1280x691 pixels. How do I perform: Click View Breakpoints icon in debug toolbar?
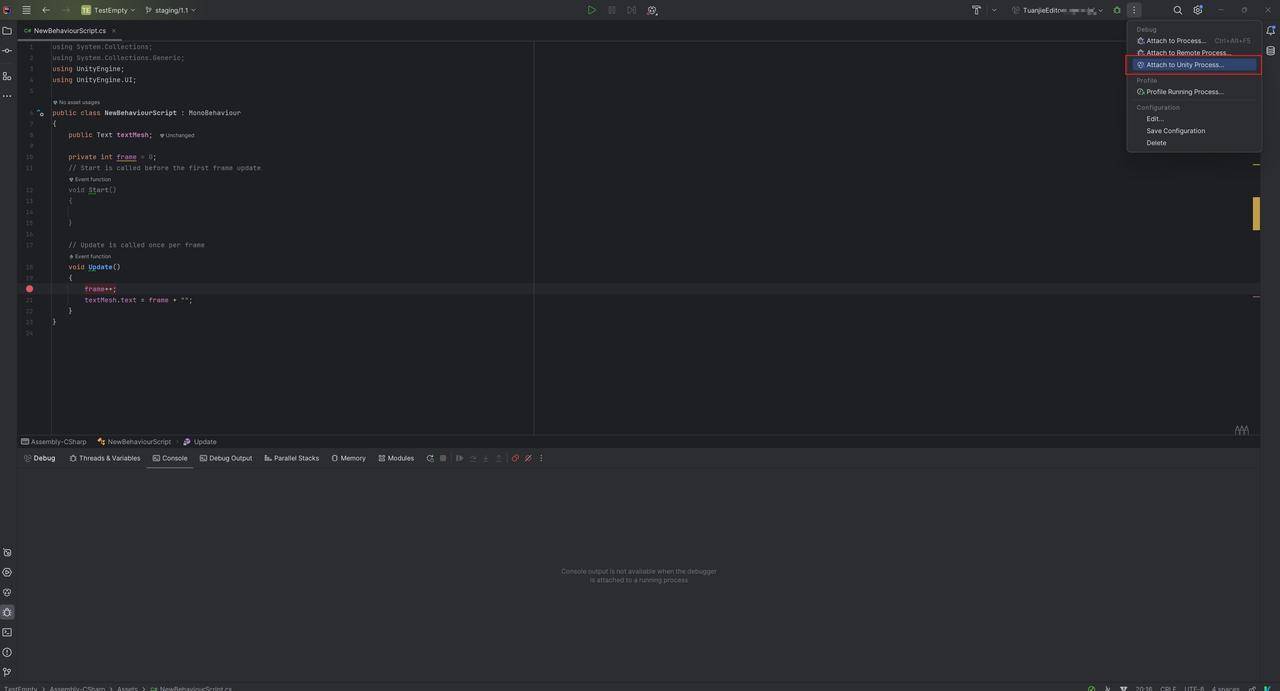[x=515, y=458]
